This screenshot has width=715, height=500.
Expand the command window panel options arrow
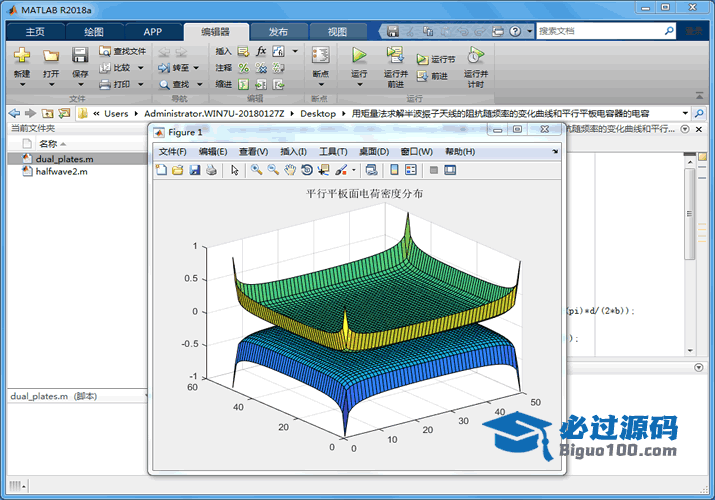click(699, 367)
